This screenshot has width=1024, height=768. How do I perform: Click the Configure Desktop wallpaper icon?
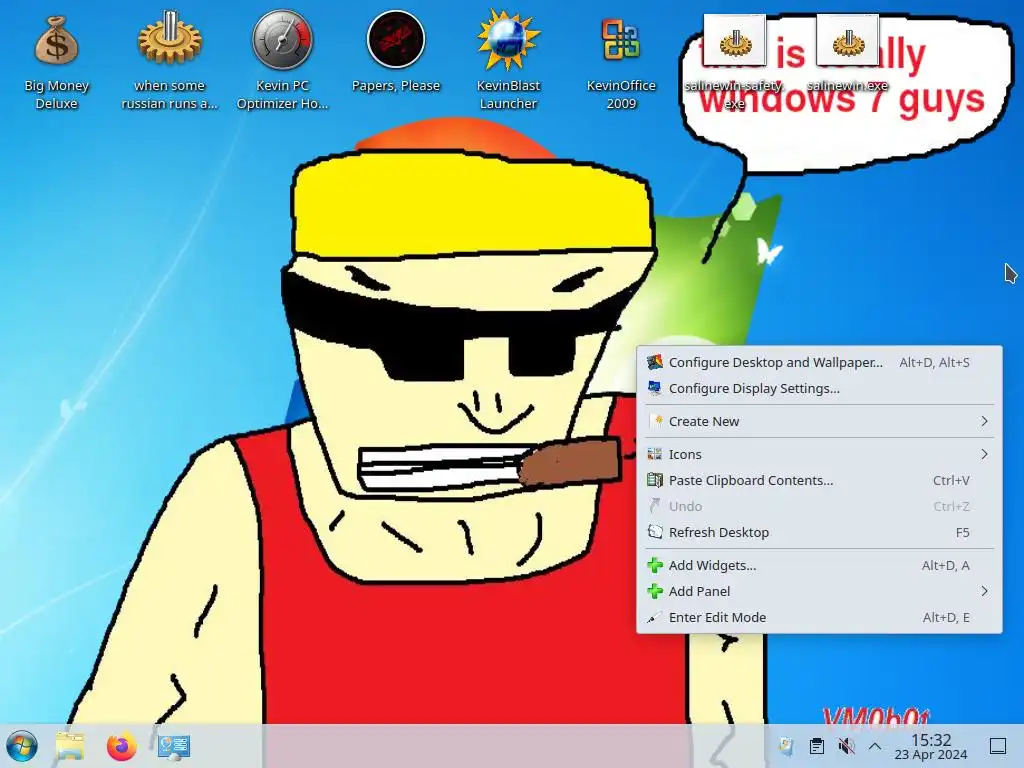[x=654, y=362]
